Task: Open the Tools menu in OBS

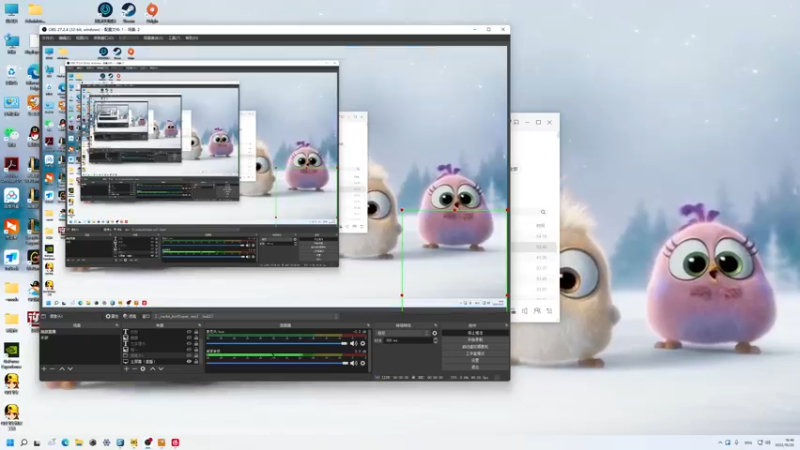Action: coord(174,38)
